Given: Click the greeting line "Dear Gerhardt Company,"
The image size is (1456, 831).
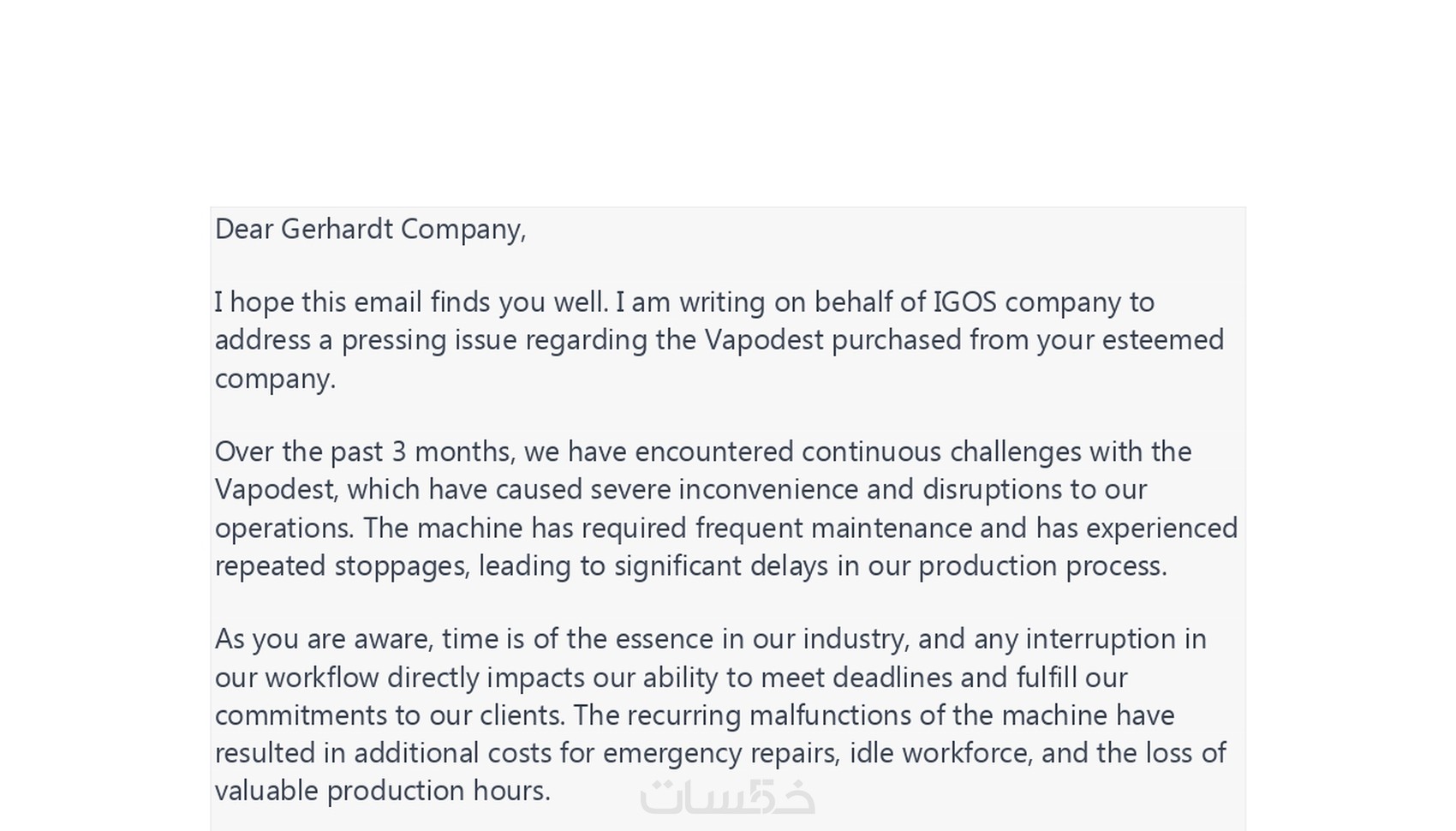Looking at the screenshot, I should point(370,230).
